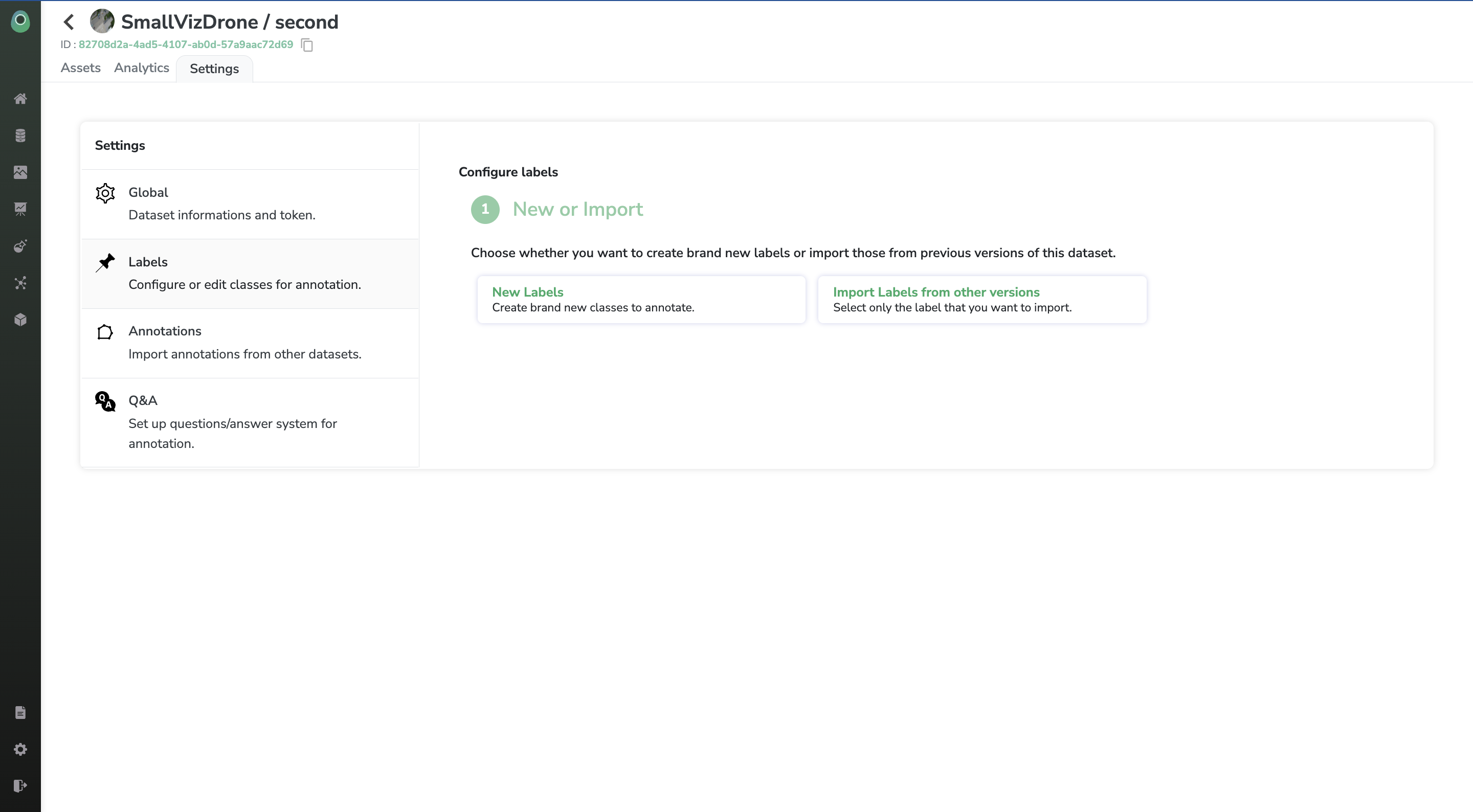Image resolution: width=1473 pixels, height=812 pixels.
Task: Switch to the Assets tab
Action: pos(81,68)
